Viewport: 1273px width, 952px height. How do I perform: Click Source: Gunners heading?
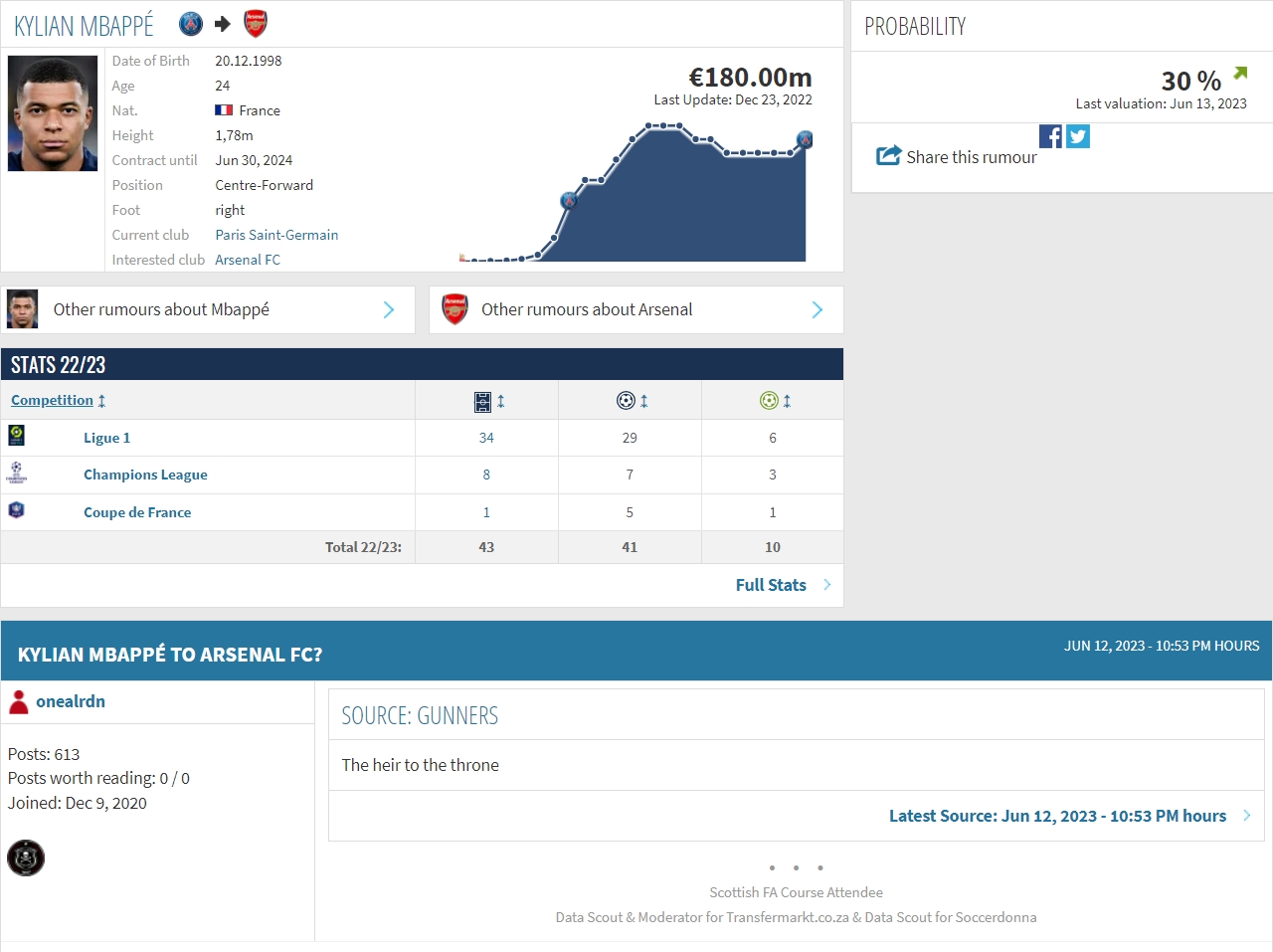coord(420,715)
